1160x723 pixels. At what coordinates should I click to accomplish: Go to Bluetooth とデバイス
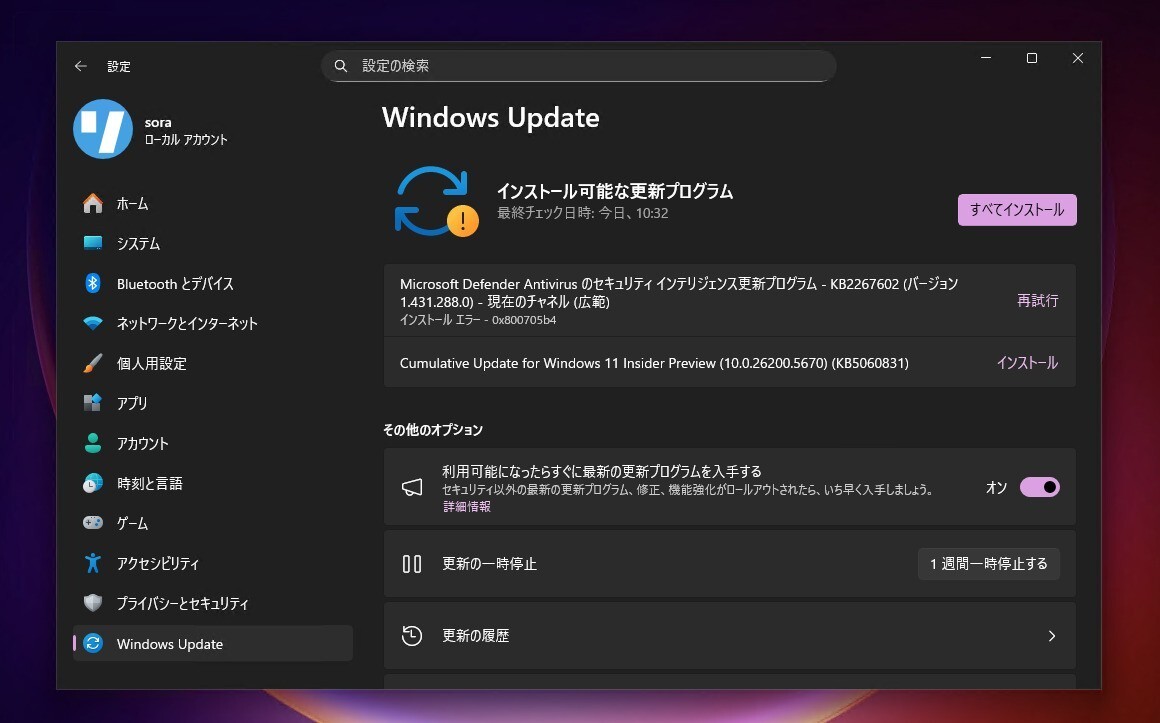point(213,283)
